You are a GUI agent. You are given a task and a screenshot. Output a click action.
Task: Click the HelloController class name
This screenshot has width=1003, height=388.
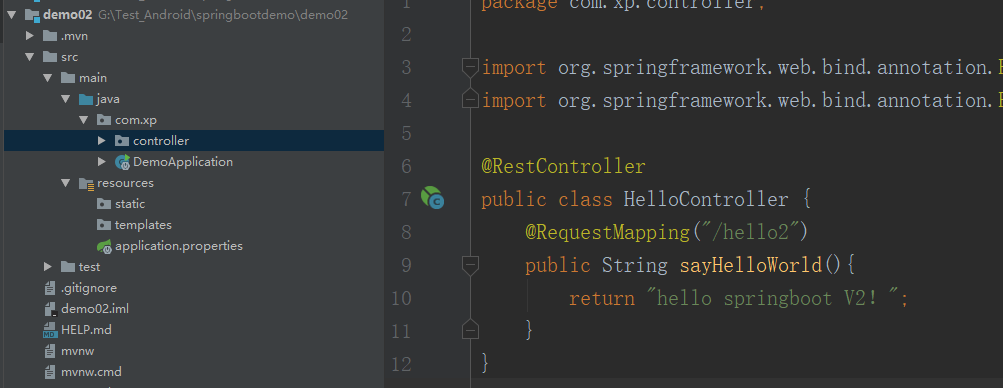(x=706, y=199)
